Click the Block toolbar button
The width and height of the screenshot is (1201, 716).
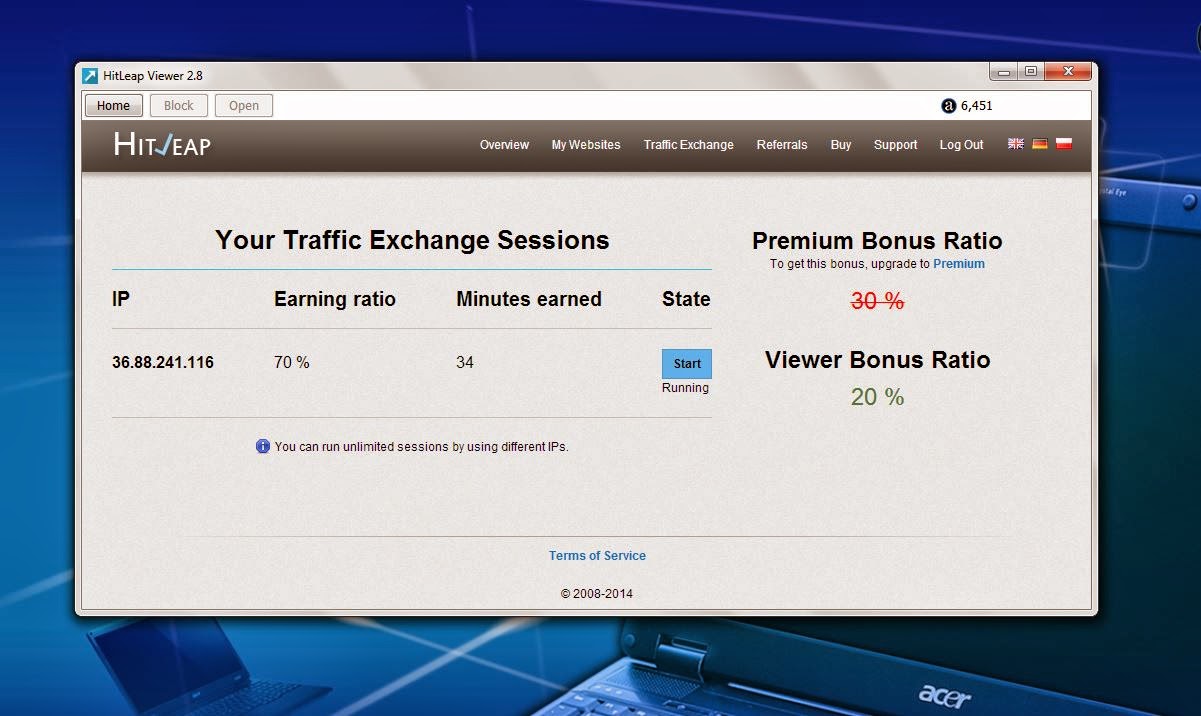[x=179, y=106]
